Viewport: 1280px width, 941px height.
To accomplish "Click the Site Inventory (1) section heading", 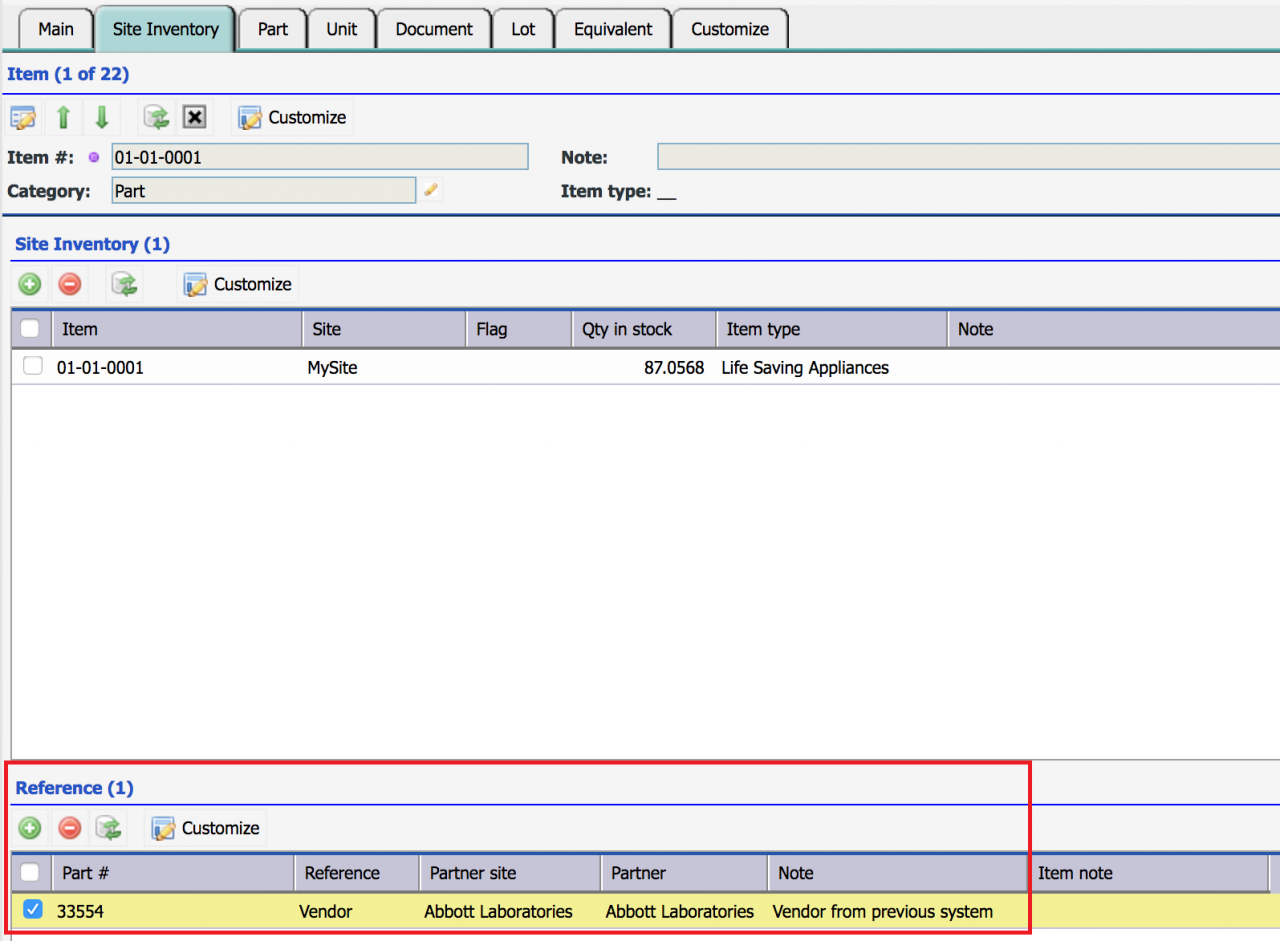I will [x=92, y=244].
